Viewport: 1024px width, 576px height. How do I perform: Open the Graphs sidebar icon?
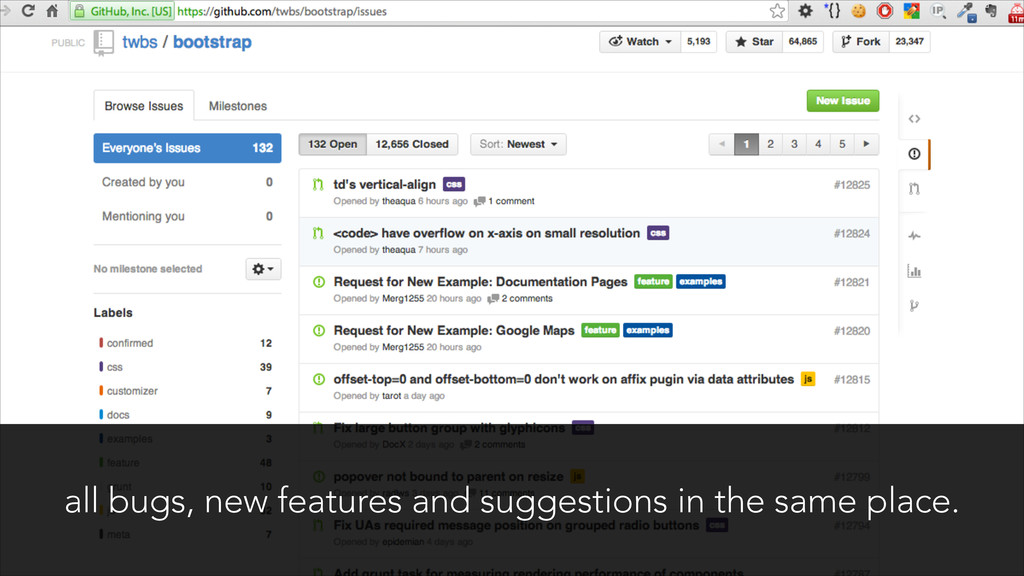(914, 271)
